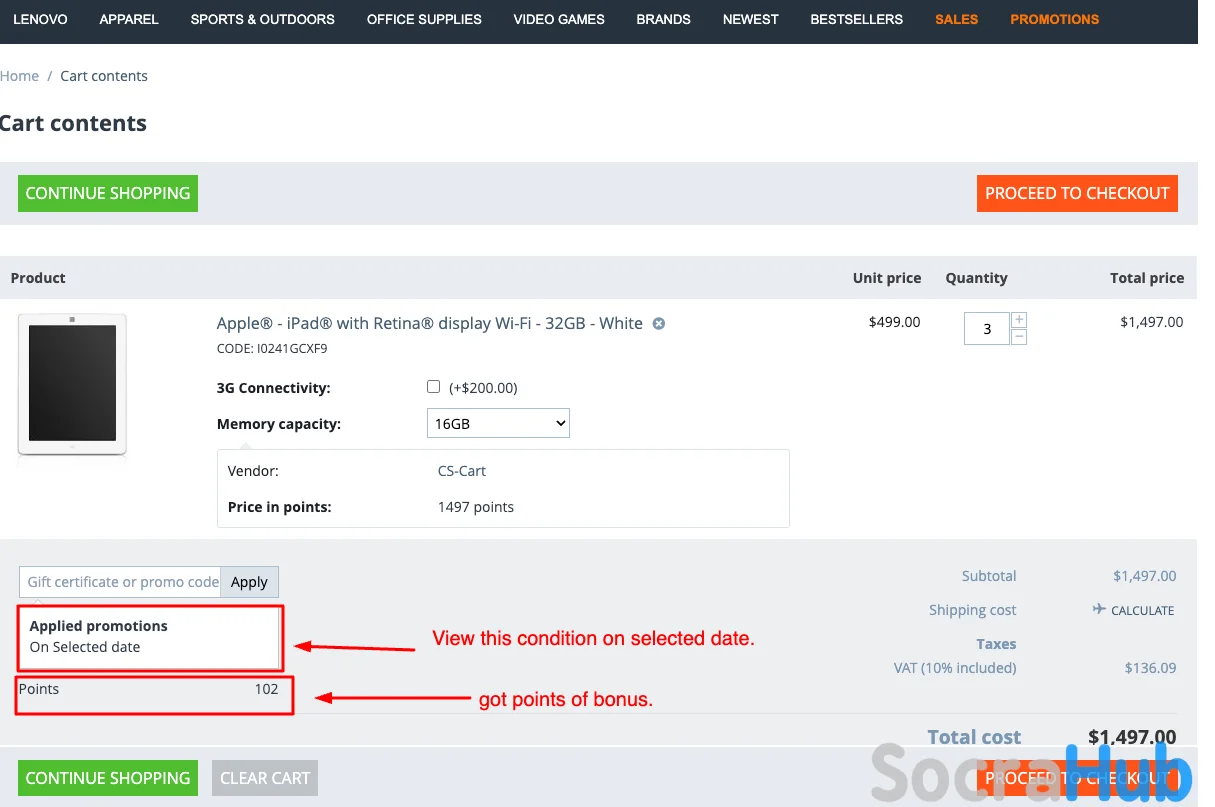
Task: Open the Video Games menu
Action: pos(559,19)
